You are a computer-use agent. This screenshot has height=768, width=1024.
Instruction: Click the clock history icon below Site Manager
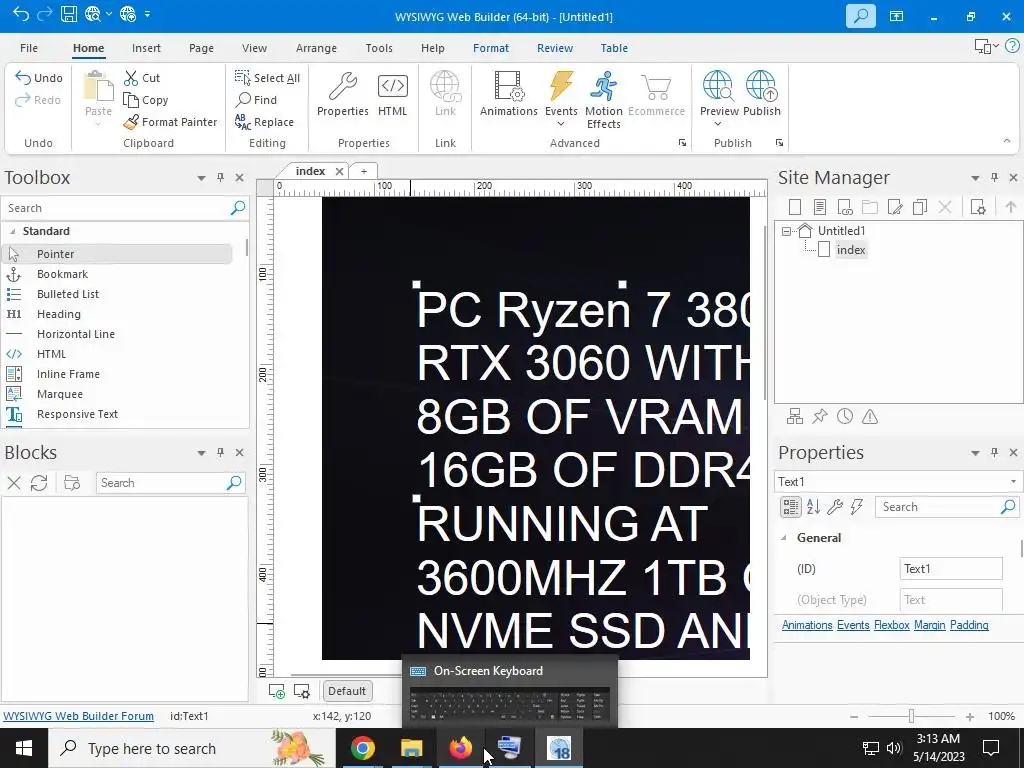click(845, 417)
